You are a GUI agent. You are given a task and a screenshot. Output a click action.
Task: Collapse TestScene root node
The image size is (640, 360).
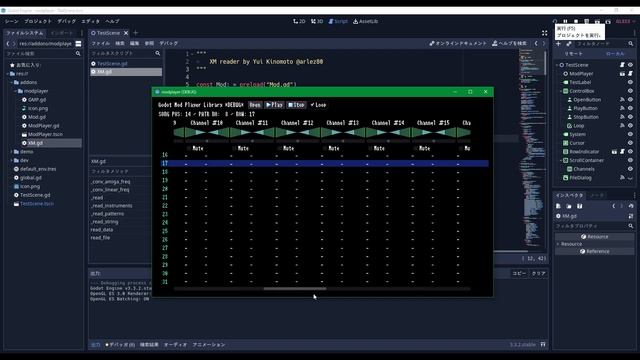click(557, 65)
